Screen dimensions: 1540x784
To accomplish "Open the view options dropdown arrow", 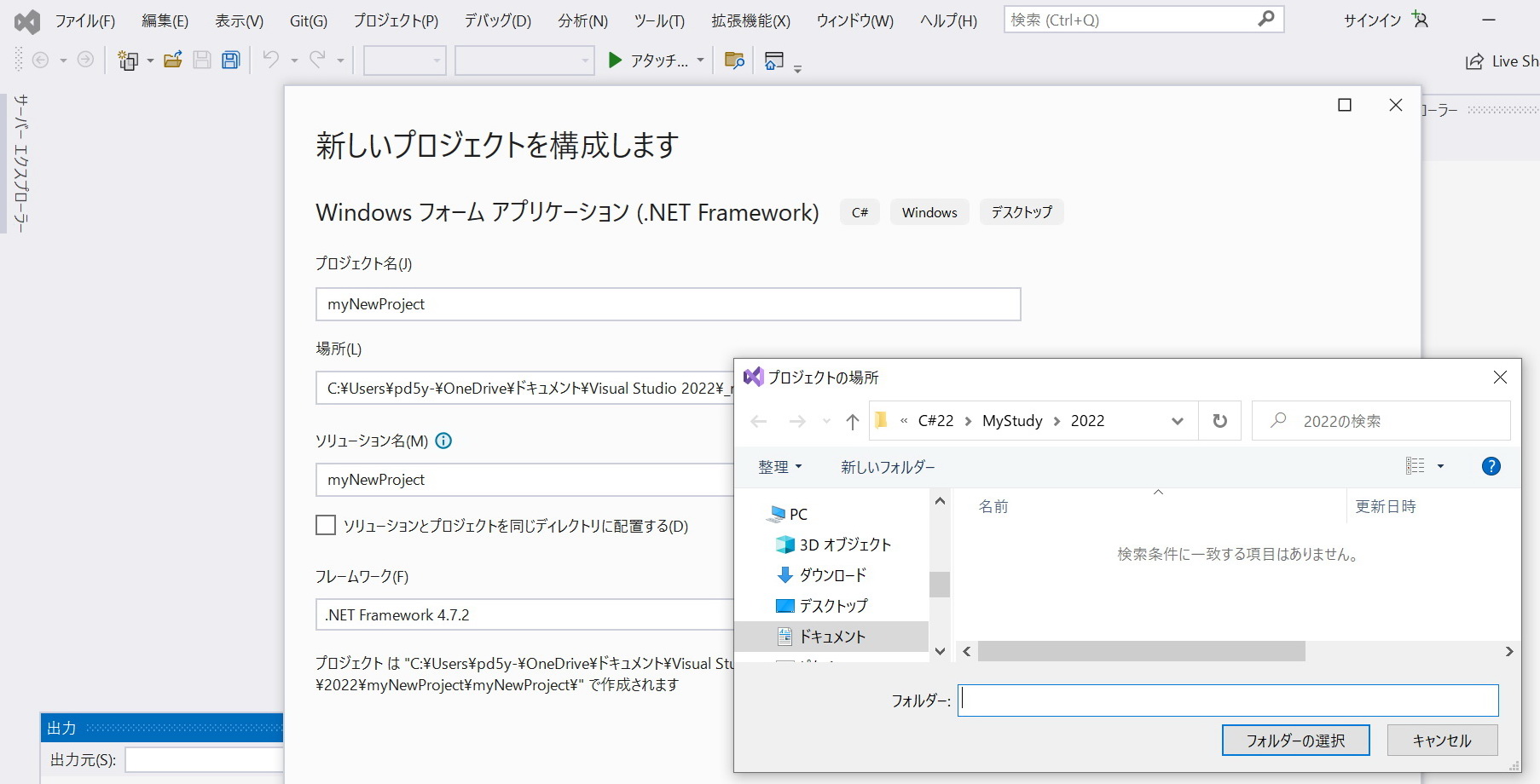I will pyautogui.click(x=1440, y=466).
